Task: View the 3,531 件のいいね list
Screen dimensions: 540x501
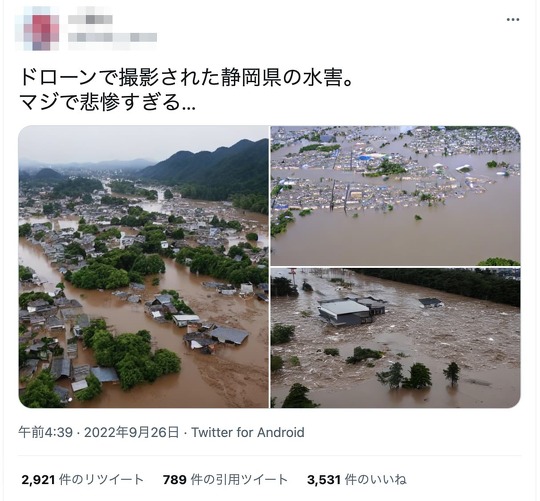Action: point(357,479)
